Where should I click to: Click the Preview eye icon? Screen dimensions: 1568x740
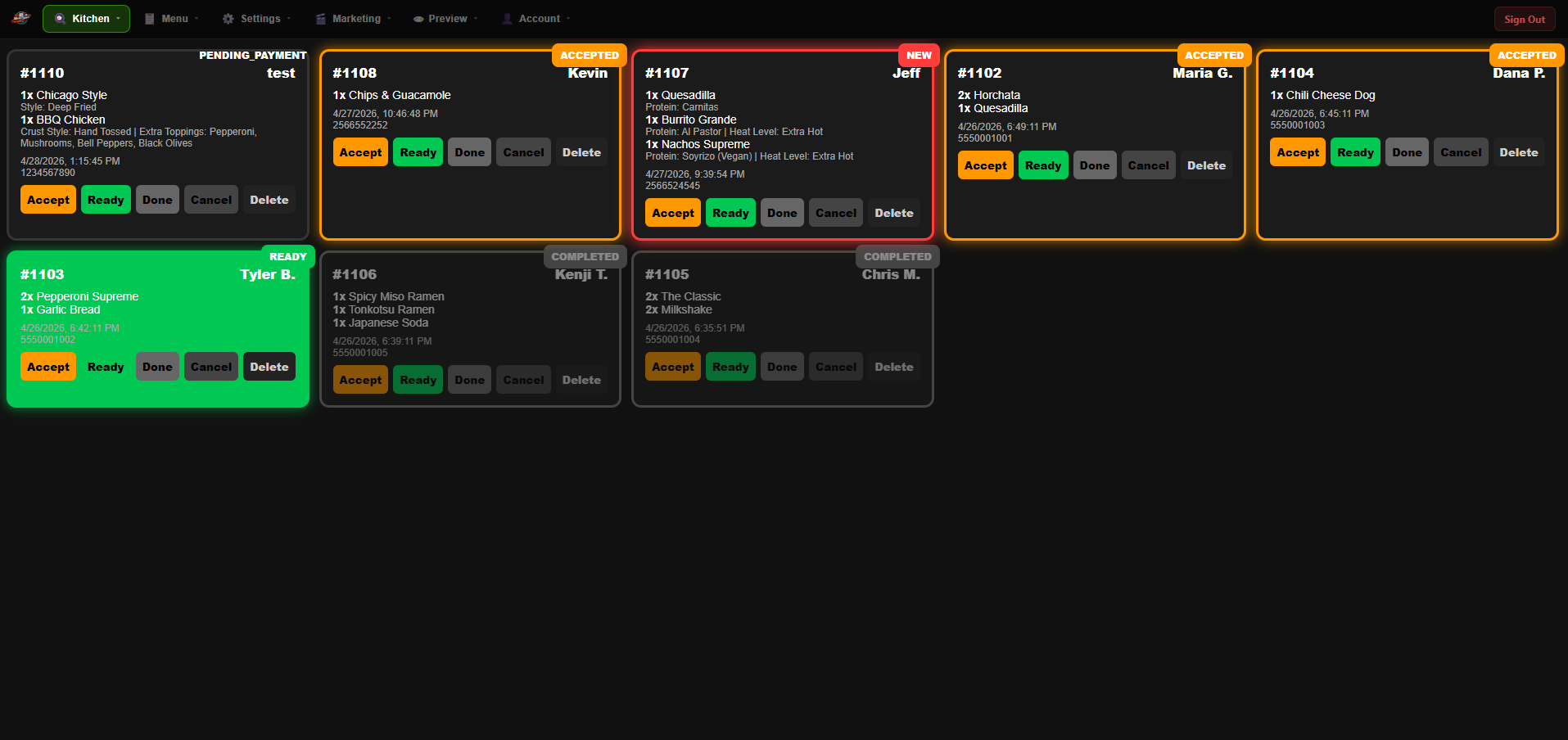(418, 19)
